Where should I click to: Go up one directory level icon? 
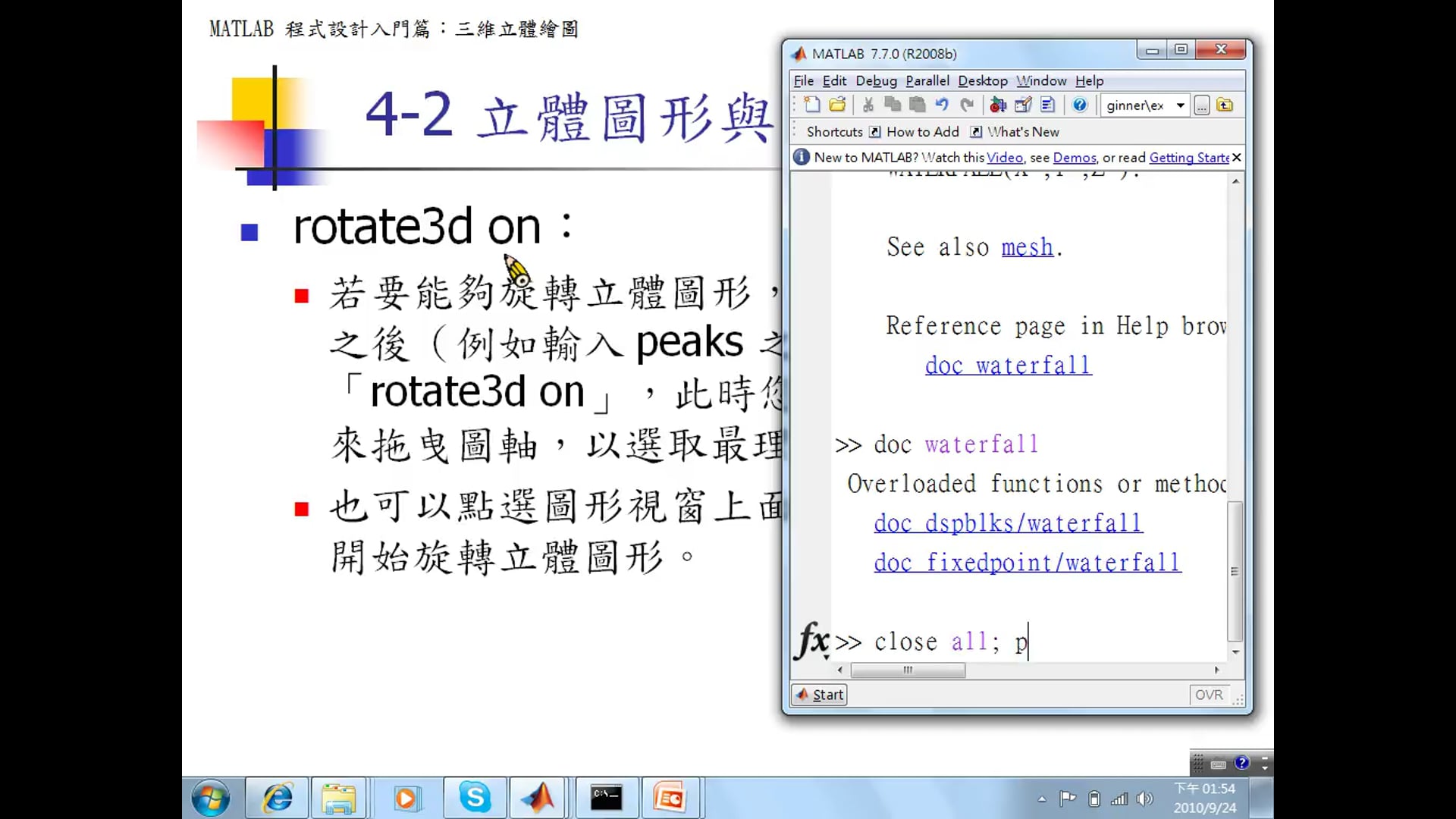pos(1225,105)
